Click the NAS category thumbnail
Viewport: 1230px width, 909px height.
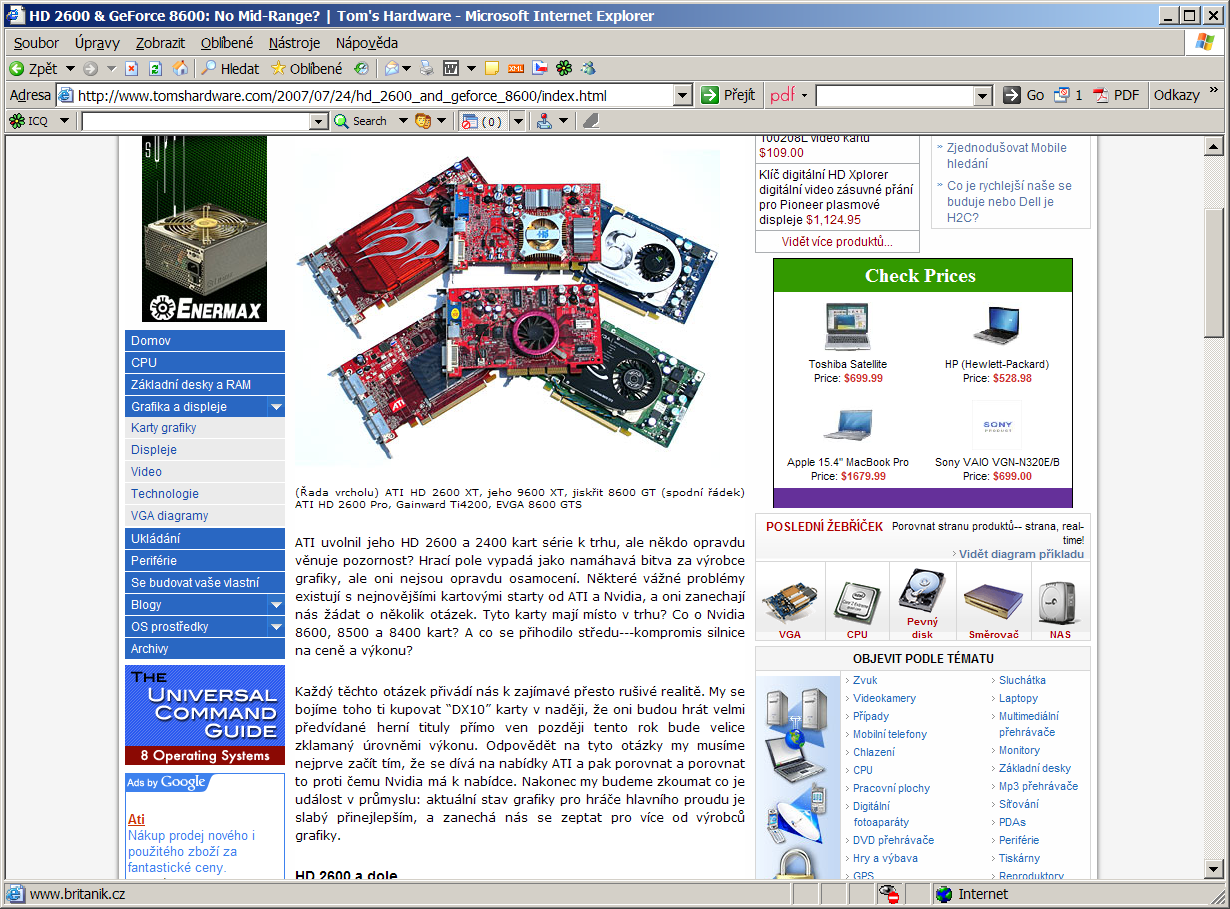tap(1060, 602)
